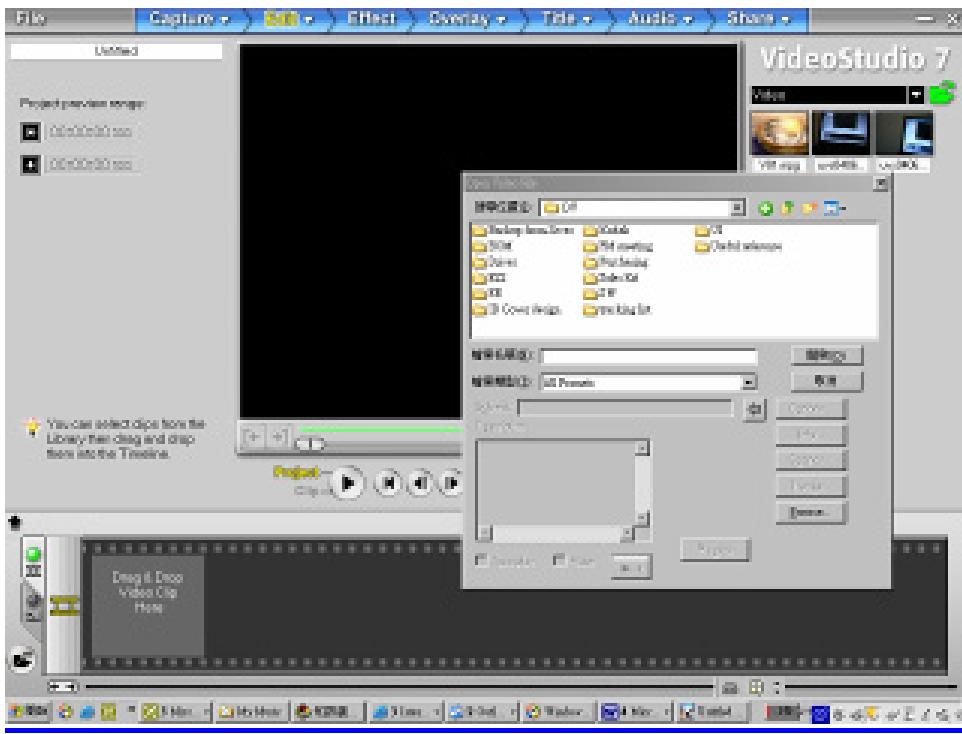Select the Drivers folder
Image resolution: width=962 pixels, height=734 pixels.
click(495, 262)
